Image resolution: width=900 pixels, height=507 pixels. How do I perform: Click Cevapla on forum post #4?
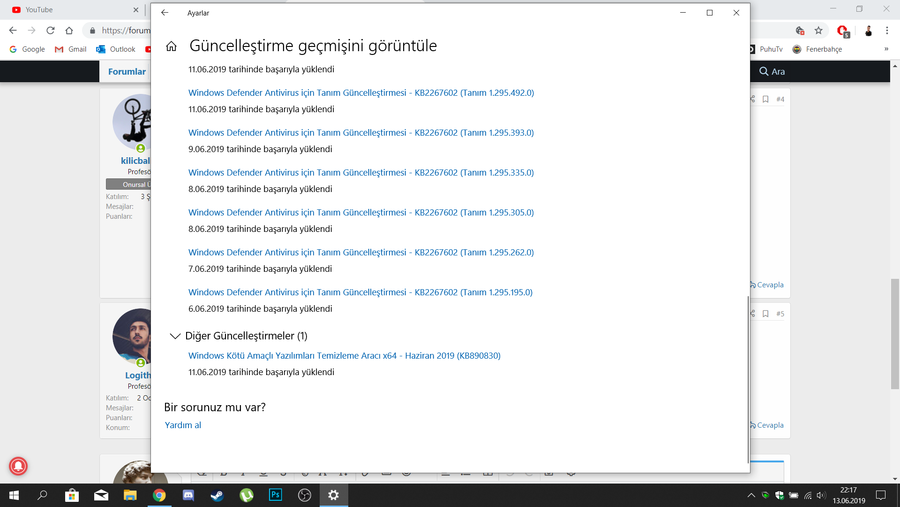(767, 285)
